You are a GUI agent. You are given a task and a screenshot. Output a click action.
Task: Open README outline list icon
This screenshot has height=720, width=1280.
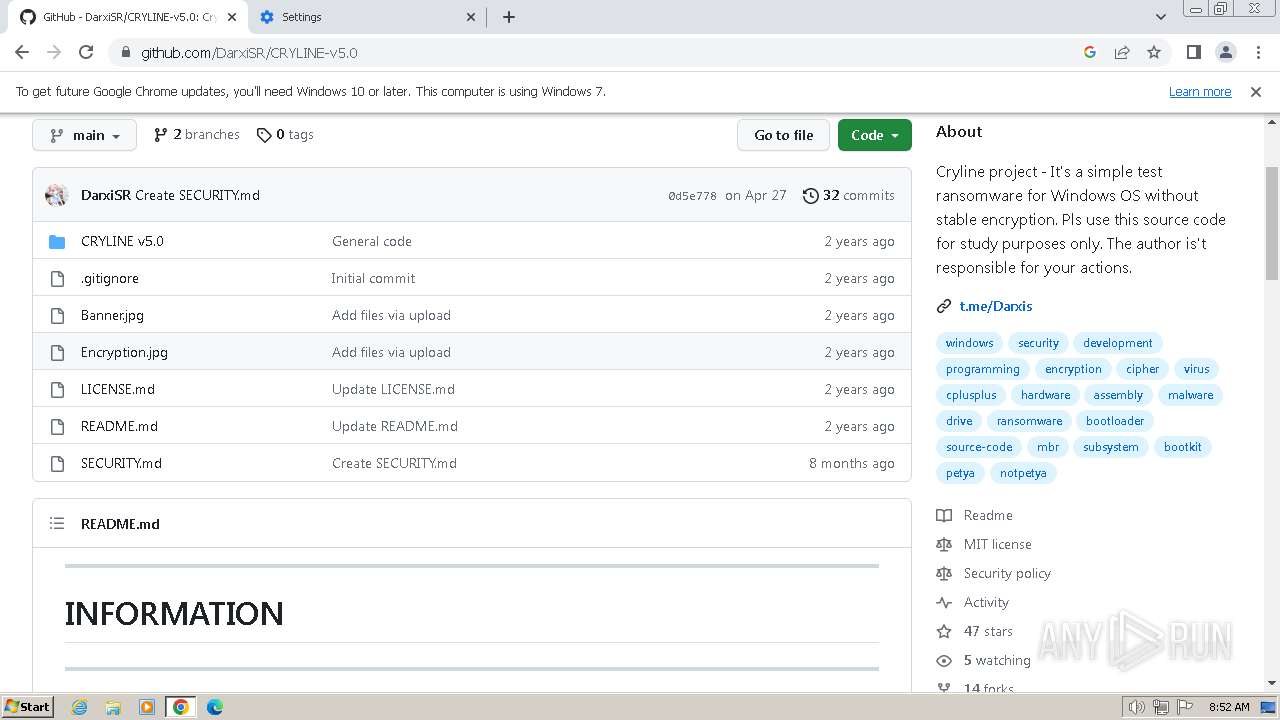point(57,523)
